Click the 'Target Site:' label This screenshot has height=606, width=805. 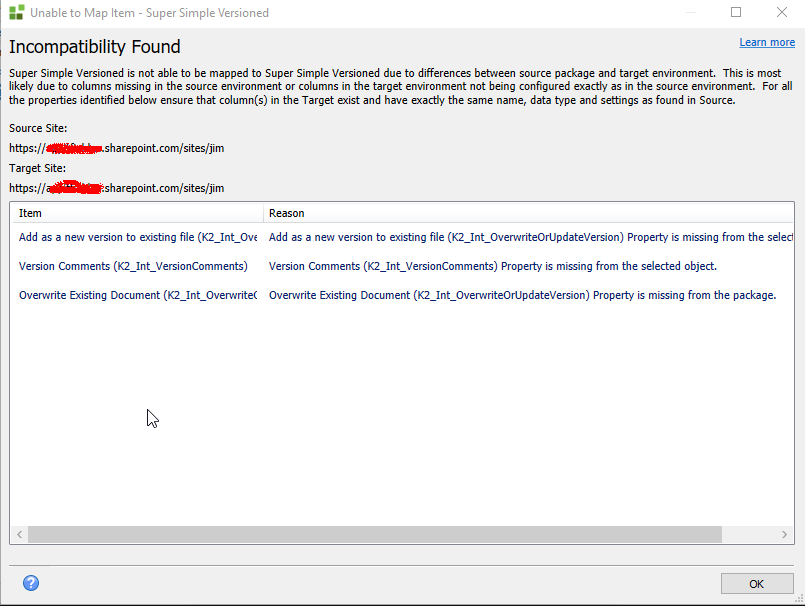tap(37, 168)
